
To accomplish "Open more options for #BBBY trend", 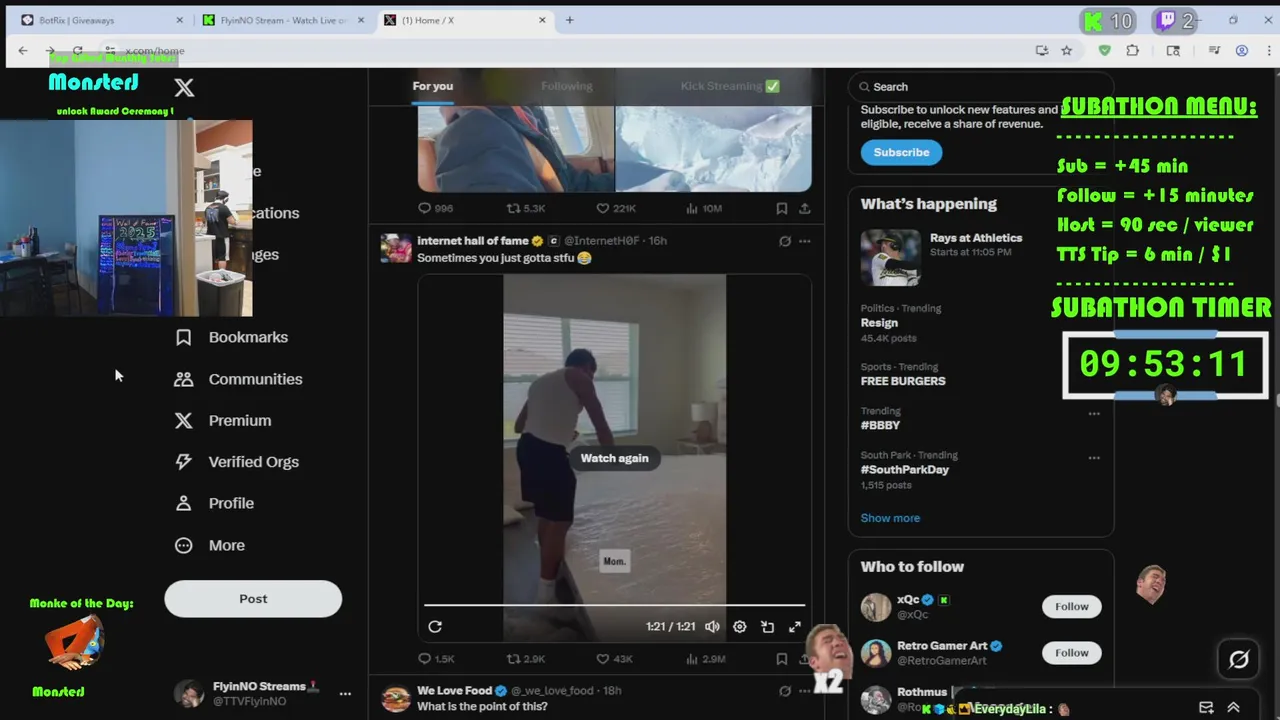I will [x=1094, y=413].
